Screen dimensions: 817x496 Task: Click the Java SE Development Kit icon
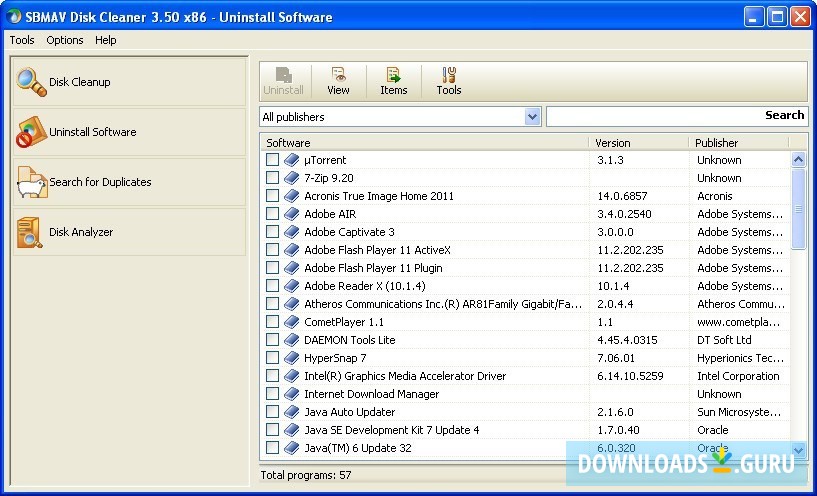[x=292, y=430]
